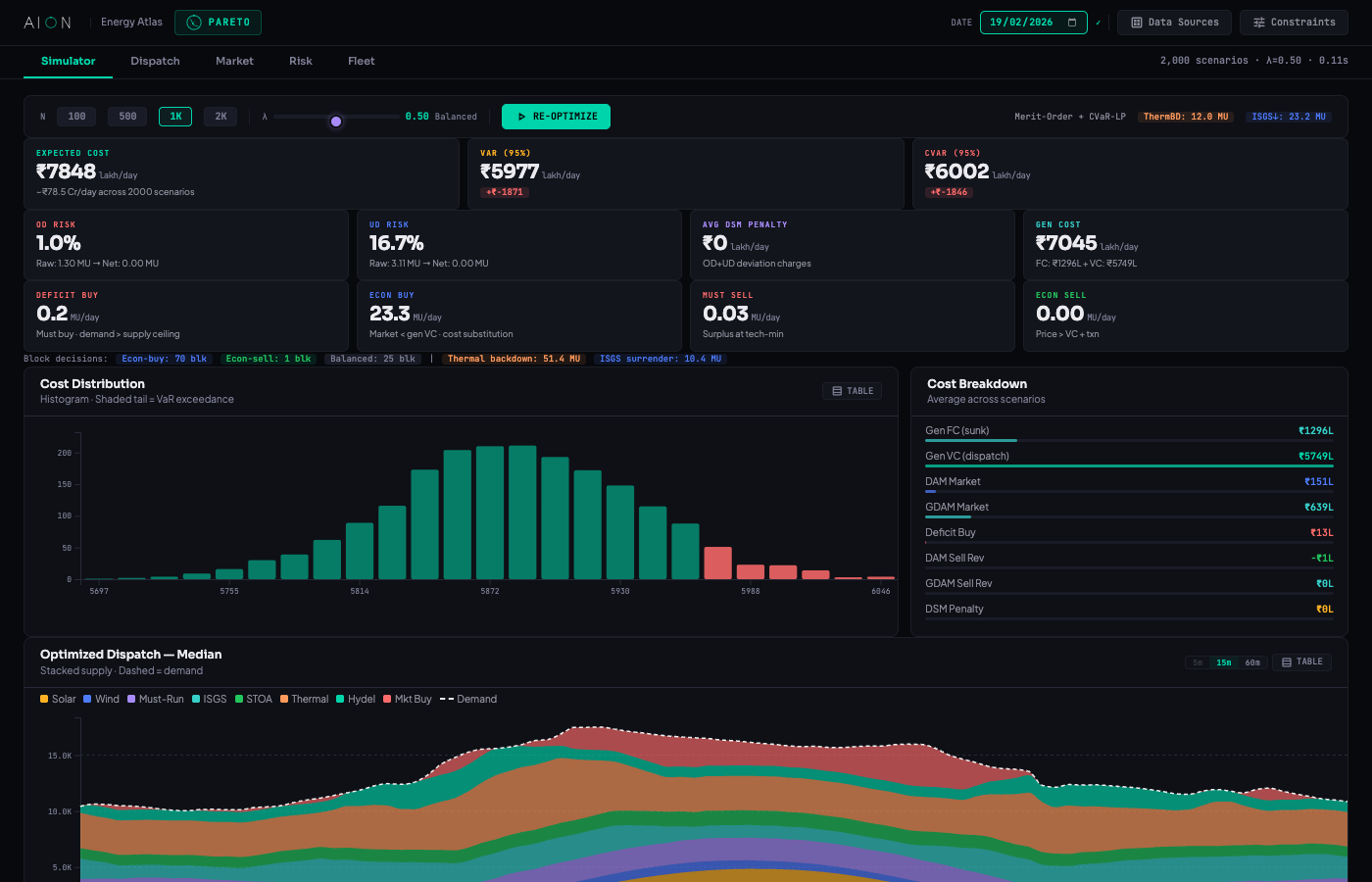The height and width of the screenshot is (882, 1372).
Task: Open the Risk tab
Action: tap(300, 61)
